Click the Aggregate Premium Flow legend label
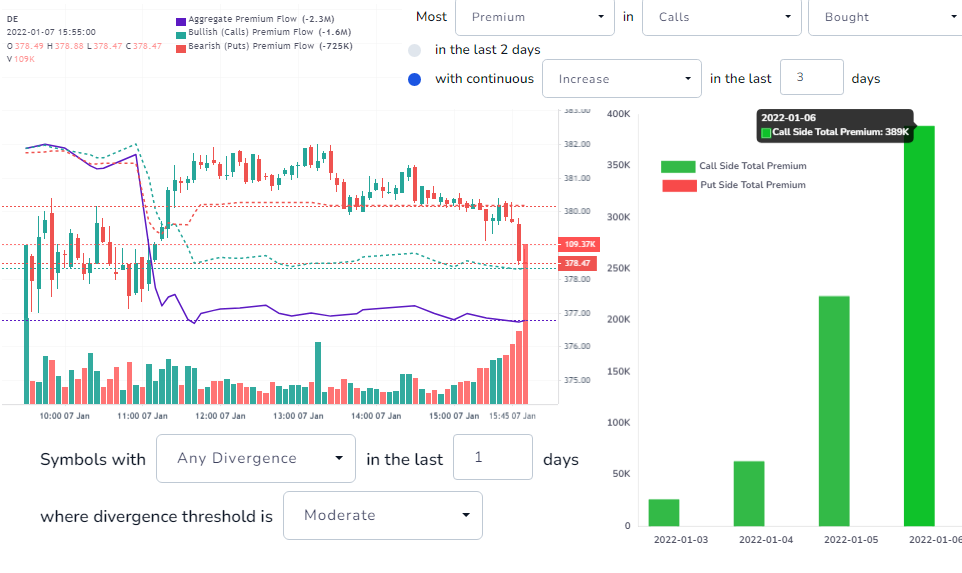The width and height of the screenshot is (962, 573). tap(261, 19)
